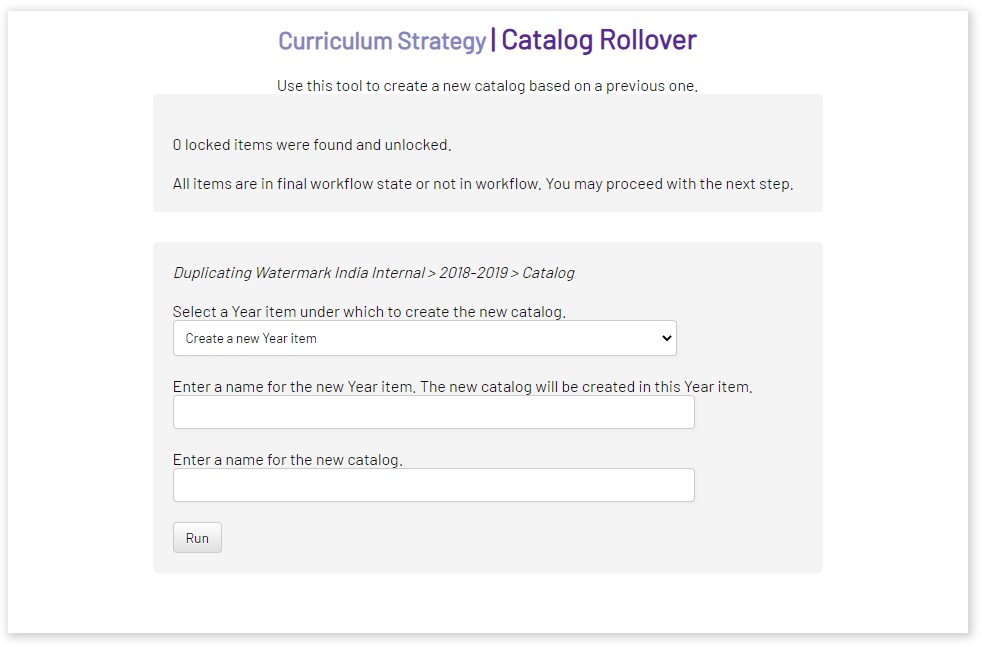Click the 'Enter a name for the new catalog' label
The image size is (982, 647).
click(287, 460)
